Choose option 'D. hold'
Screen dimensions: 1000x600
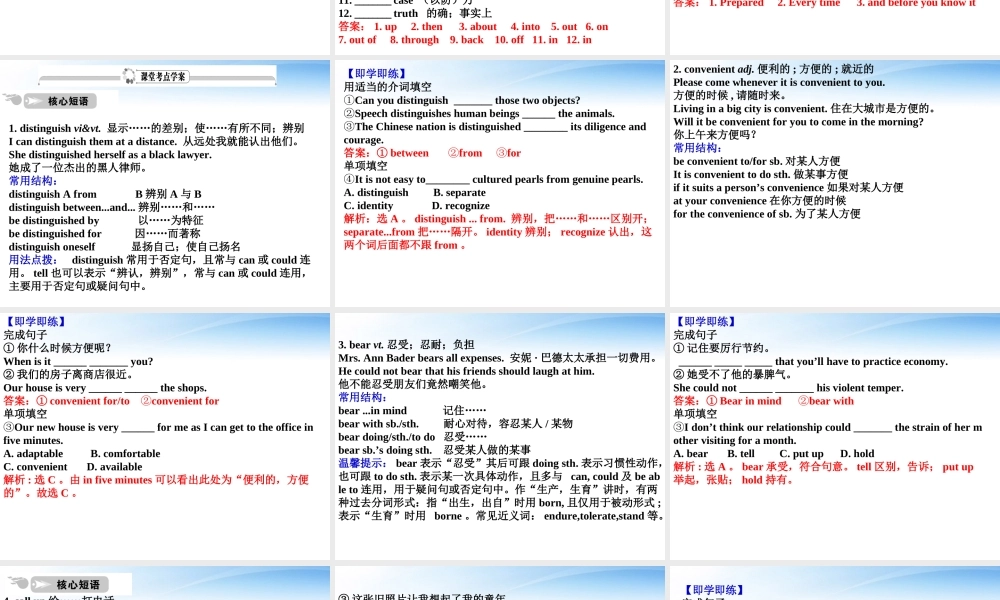click(857, 454)
